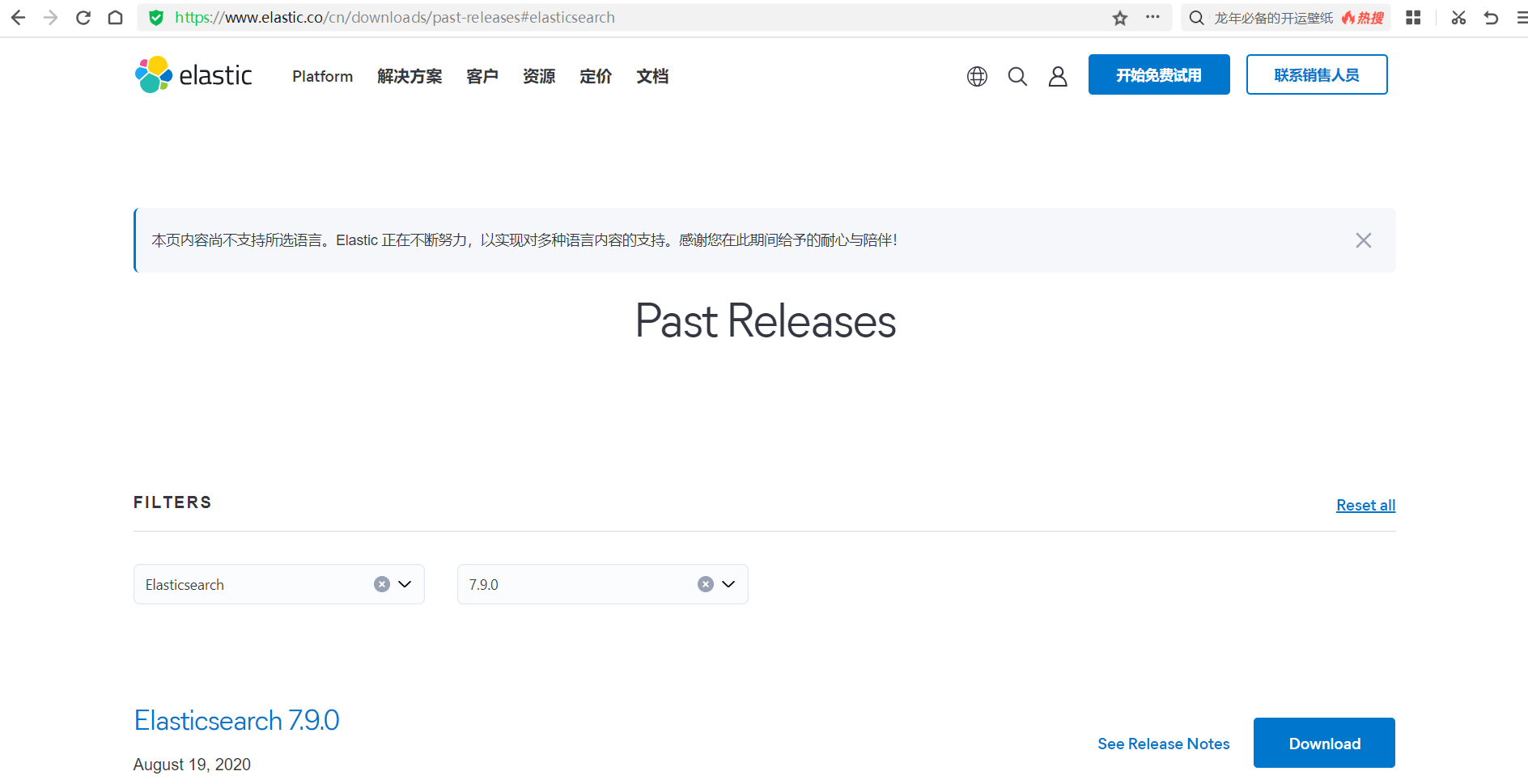Click the undo restore arrow icon
The height and width of the screenshot is (784, 1528).
[1491, 18]
